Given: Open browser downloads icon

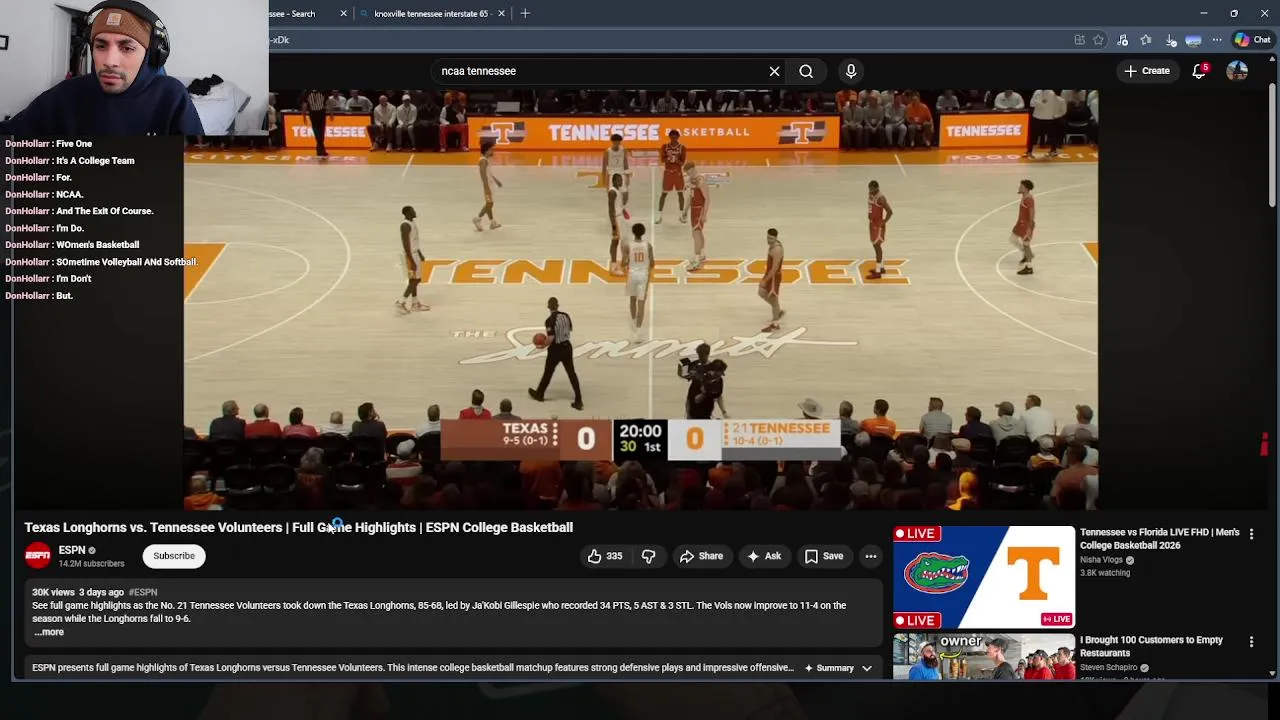Looking at the screenshot, I should [1170, 40].
